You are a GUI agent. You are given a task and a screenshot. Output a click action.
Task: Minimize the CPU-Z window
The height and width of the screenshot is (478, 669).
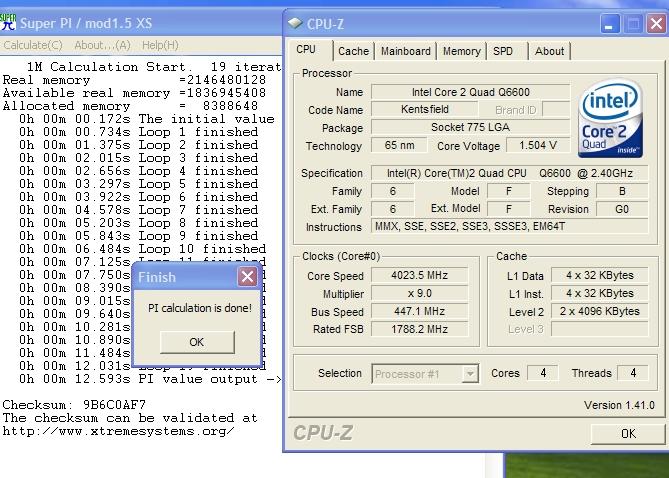(610, 24)
